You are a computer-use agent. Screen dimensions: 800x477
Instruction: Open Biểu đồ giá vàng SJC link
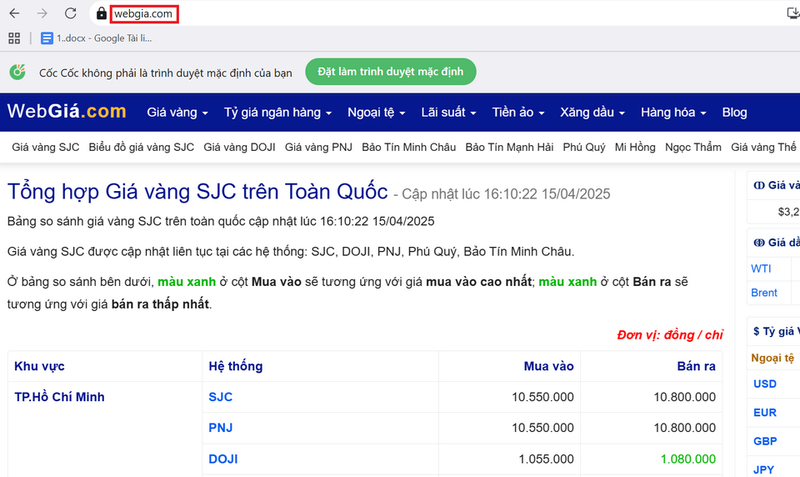(x=141, y=147)
